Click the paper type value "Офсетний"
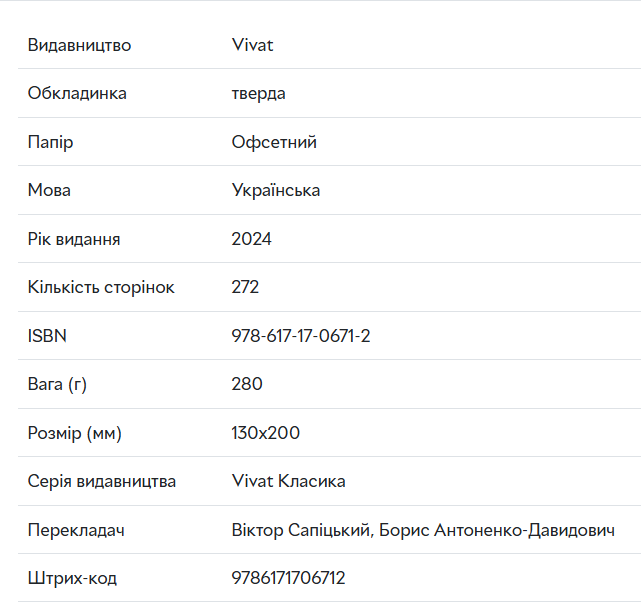This screenshot has height=602, width=641. (274, 142)
